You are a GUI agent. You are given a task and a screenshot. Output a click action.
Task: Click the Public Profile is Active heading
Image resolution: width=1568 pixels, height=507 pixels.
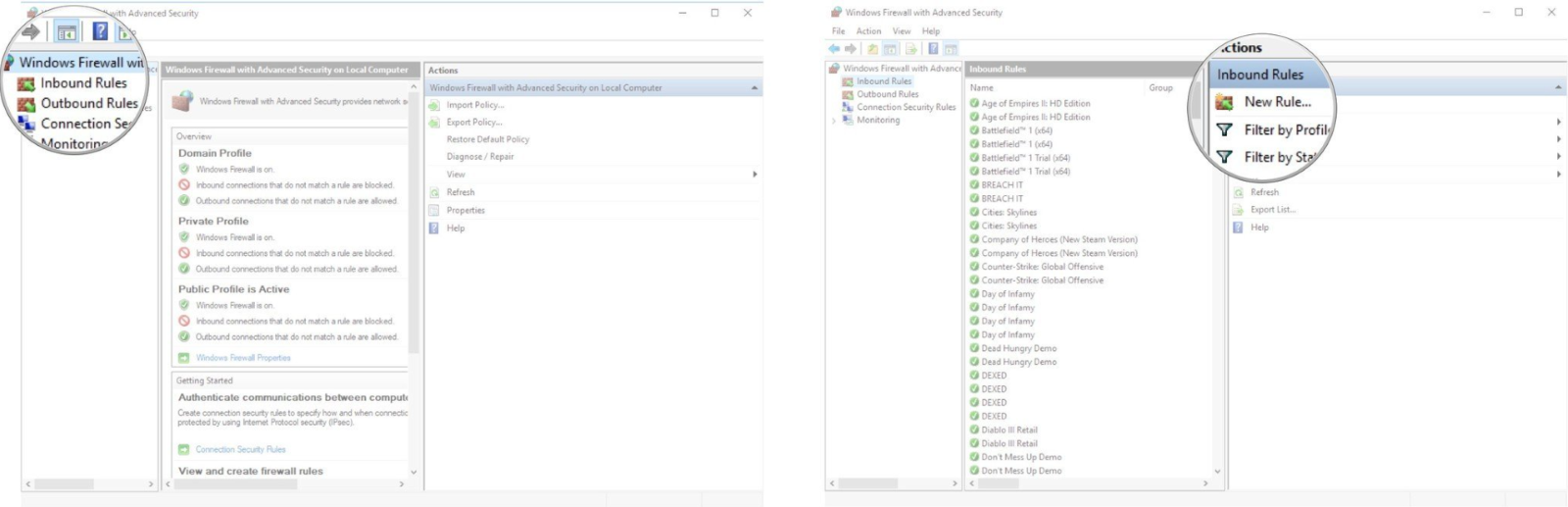[234, 289]
